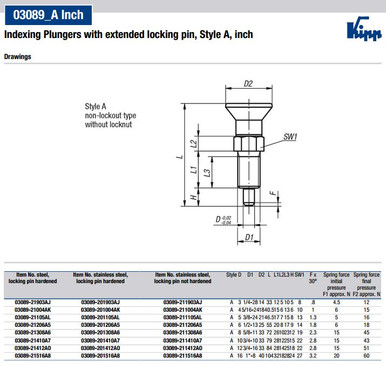Click F2 value 60 in 03089-21516A8 row
The height and width of the screenshot is (367, 386).
[x=367, y=356]
